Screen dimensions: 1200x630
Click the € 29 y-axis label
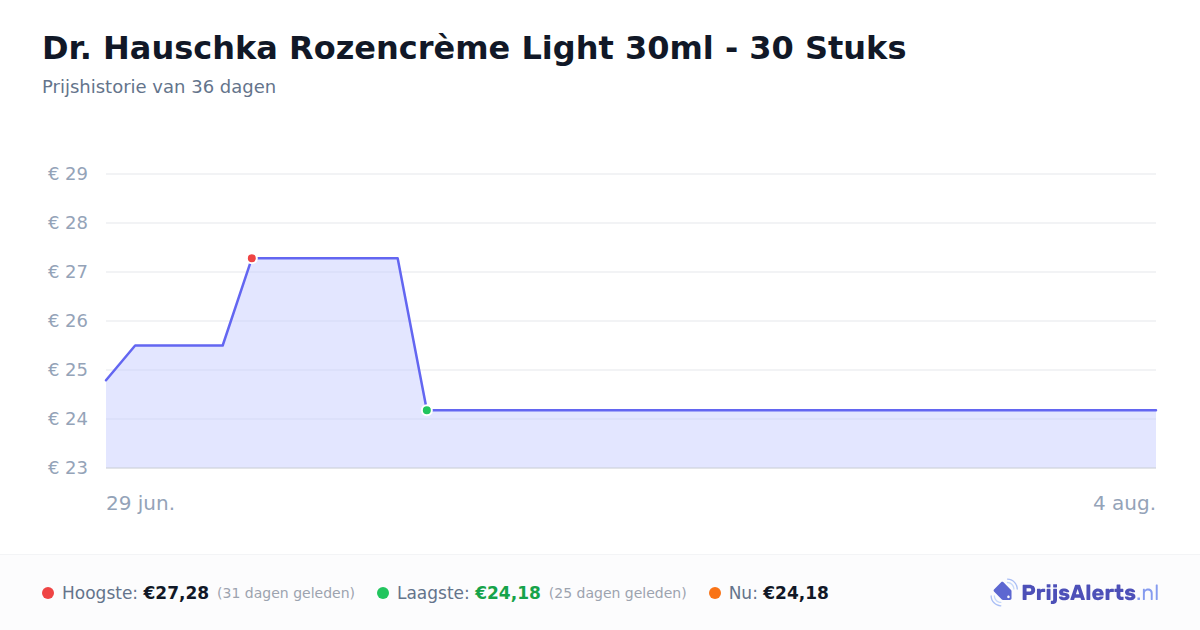click(x=68, y=174)
